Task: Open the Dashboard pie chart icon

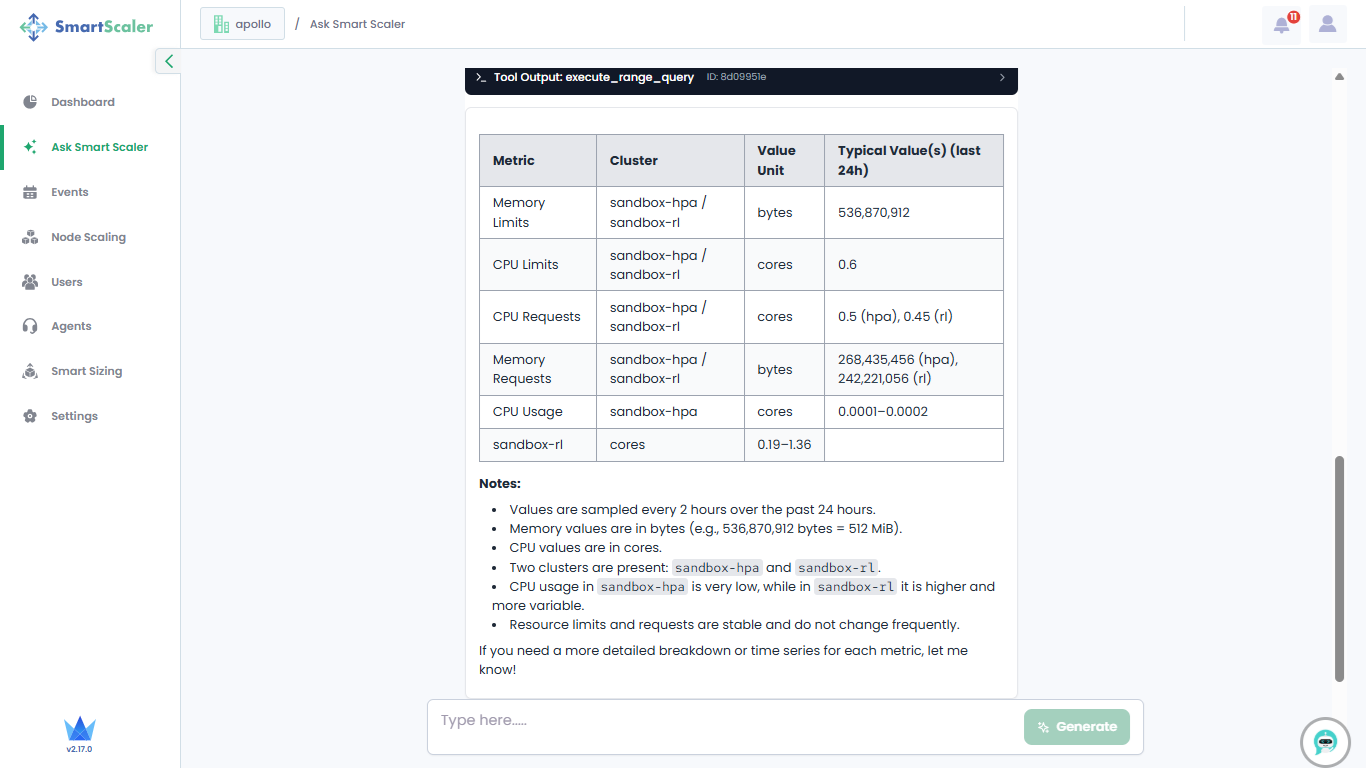Action: (x=30, y=102)
